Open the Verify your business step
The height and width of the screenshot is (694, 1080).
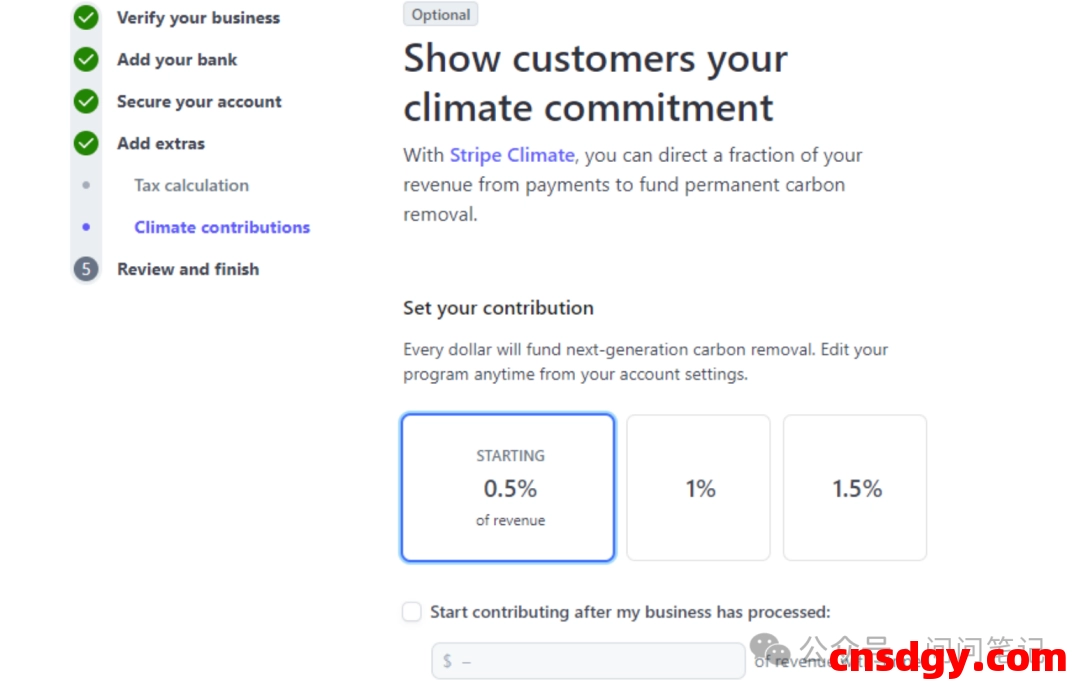coord(198,17)
